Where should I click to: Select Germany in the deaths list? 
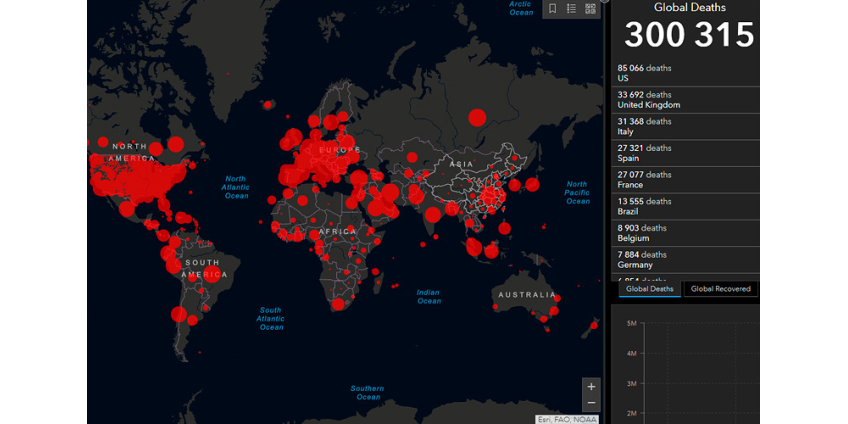click(685, 260)
